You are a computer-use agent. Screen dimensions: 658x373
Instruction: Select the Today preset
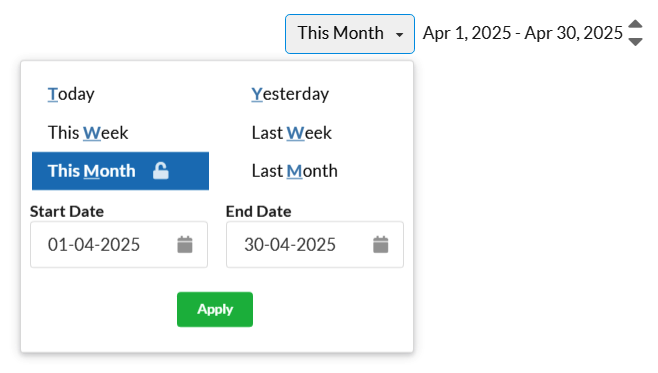pyautogui.click(x=71, y=94)
